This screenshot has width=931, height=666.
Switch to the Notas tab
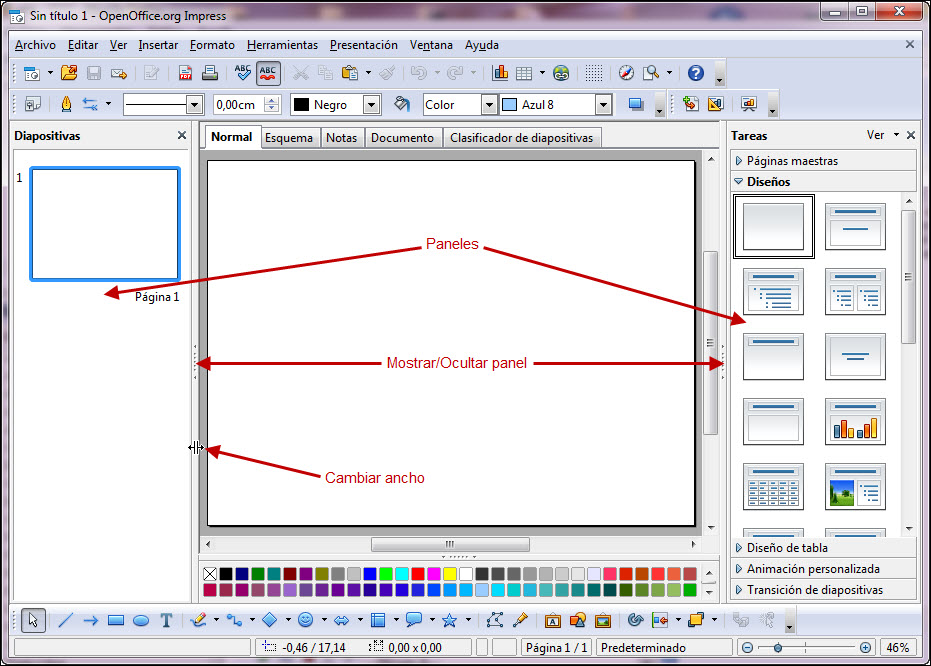341,138
